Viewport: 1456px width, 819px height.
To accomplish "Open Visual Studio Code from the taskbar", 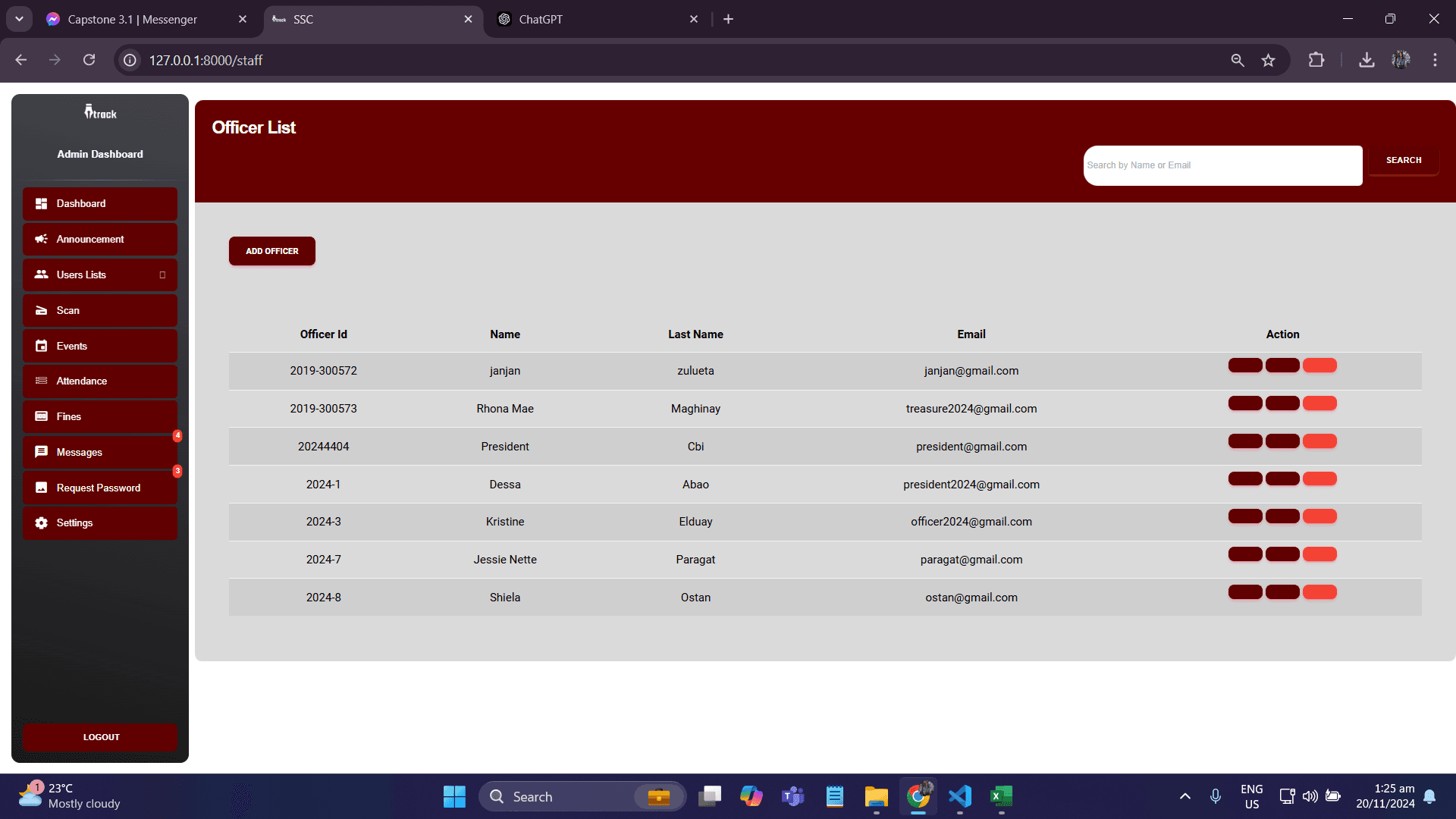I will coord(959,796).
